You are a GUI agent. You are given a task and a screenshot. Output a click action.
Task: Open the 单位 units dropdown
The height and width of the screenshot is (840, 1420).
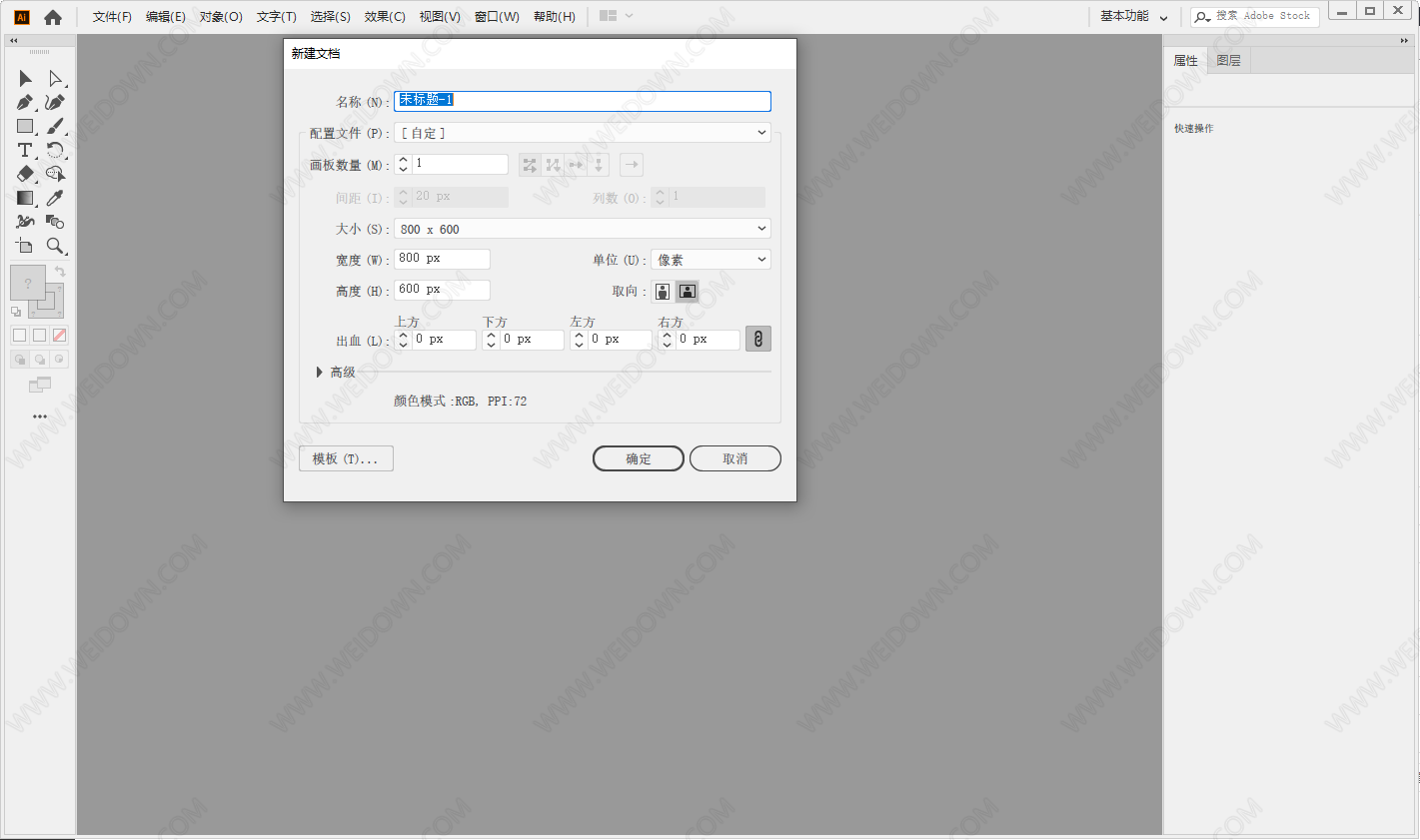(x=710, y=260)
